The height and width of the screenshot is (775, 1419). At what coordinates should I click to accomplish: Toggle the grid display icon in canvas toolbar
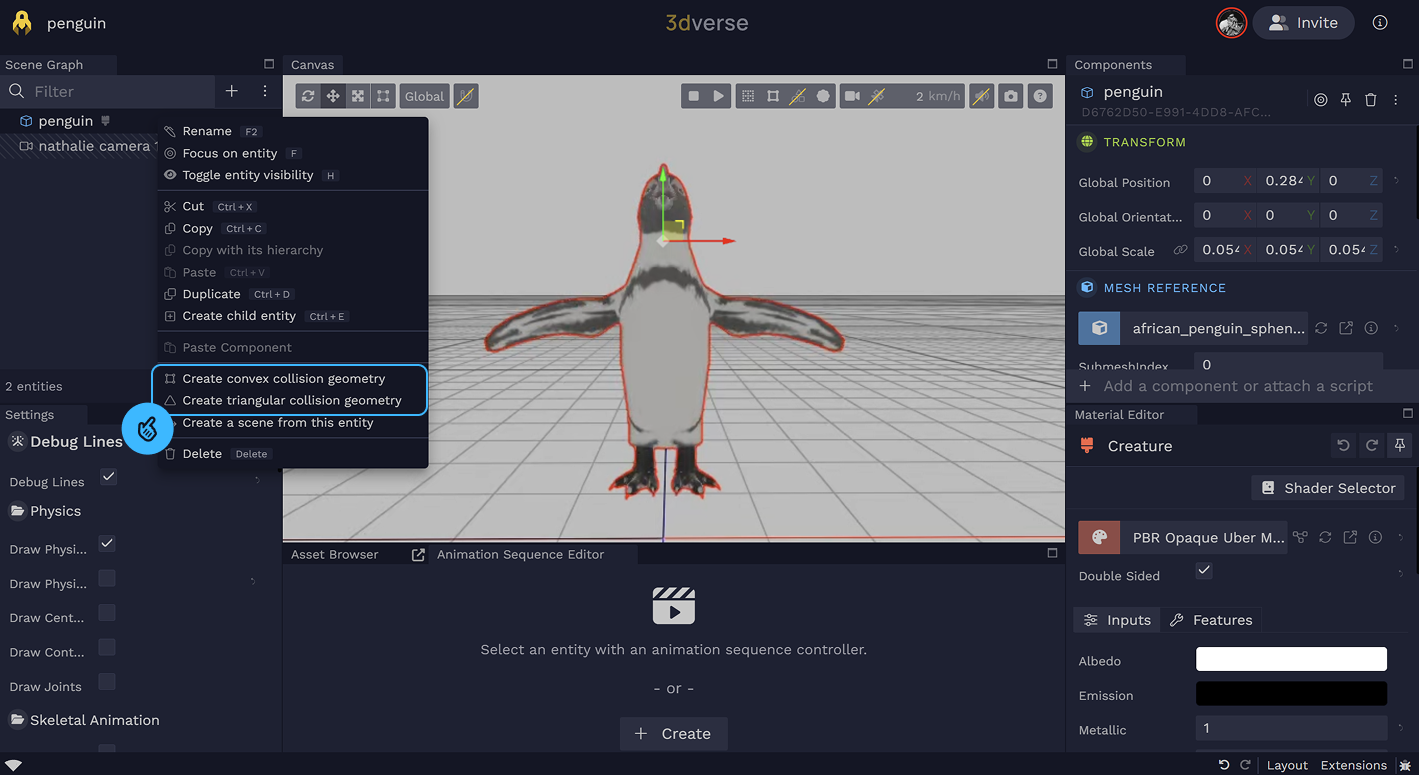click(x=747, y=96)
